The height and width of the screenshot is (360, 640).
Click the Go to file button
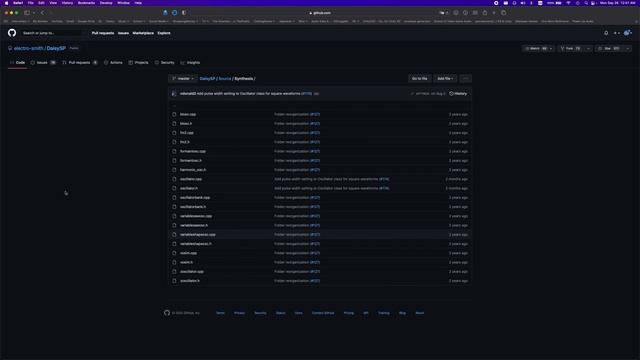click(419, 78)
